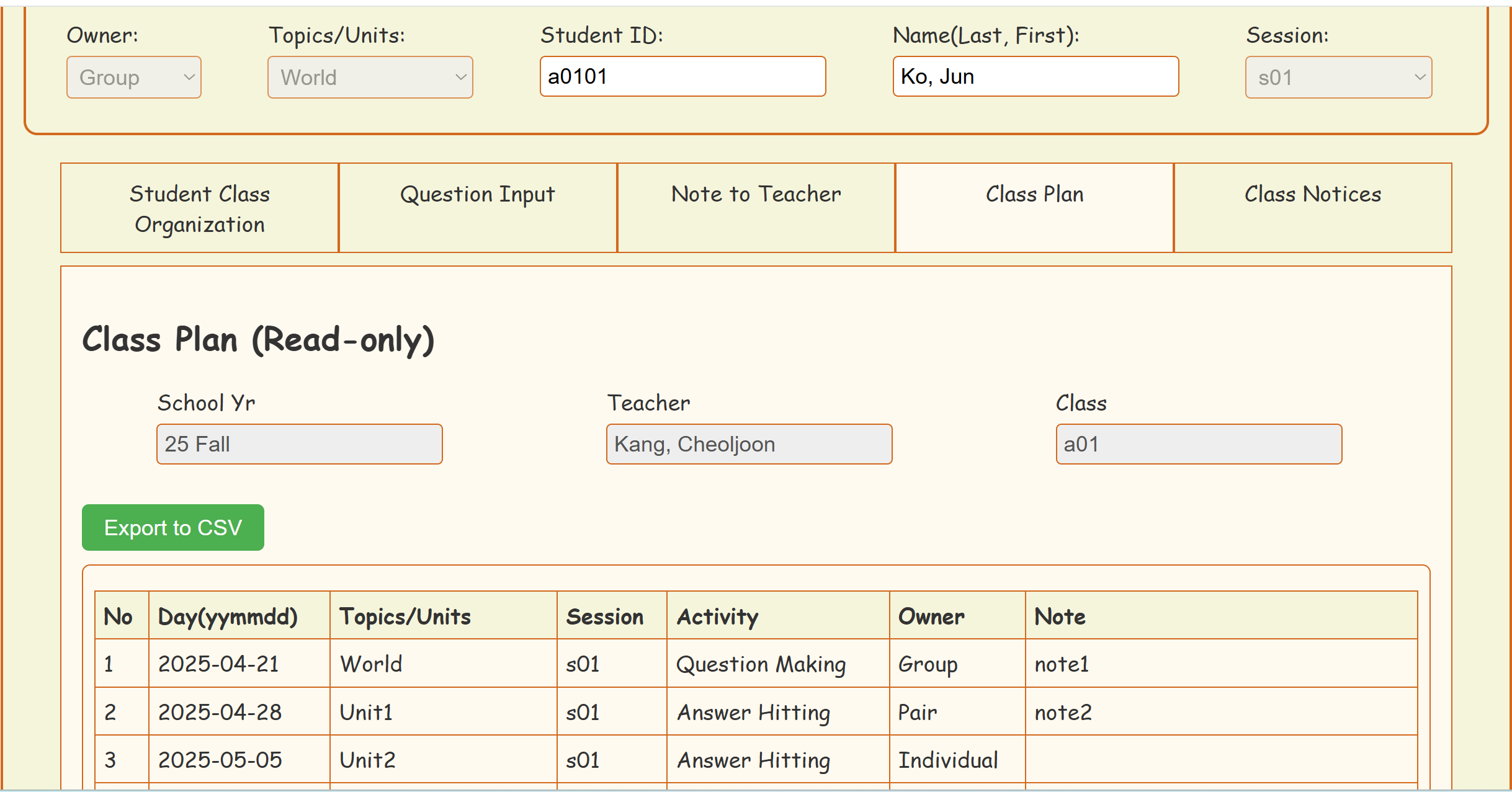Image resolution: width=1512 pixels, height=792 pixels.
Task: Expand the Topics/Units dropdown showing World
Action: 370,78
